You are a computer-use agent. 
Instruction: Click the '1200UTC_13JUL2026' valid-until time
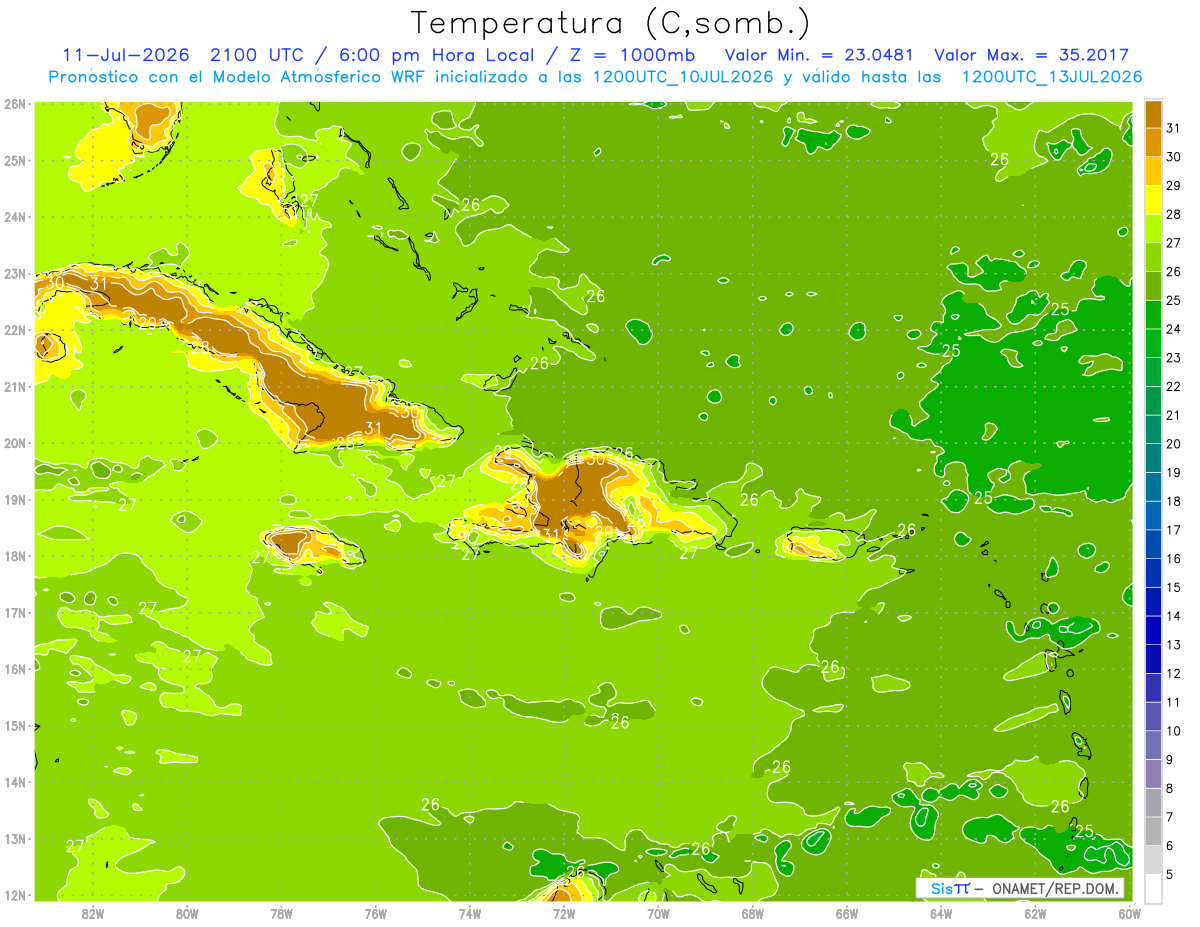(1052, 77)
